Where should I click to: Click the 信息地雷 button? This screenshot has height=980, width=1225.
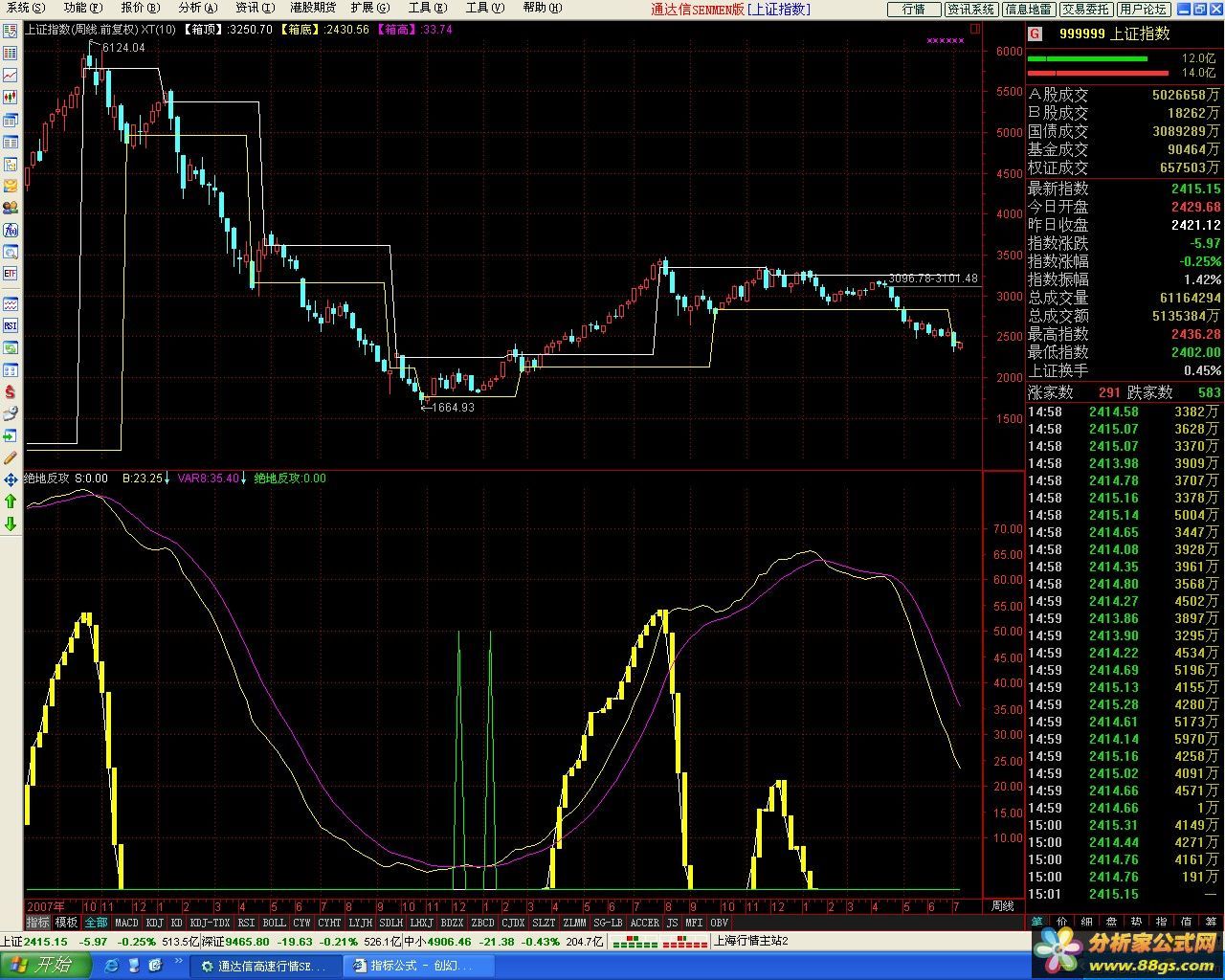click(x=1028, y=9)
